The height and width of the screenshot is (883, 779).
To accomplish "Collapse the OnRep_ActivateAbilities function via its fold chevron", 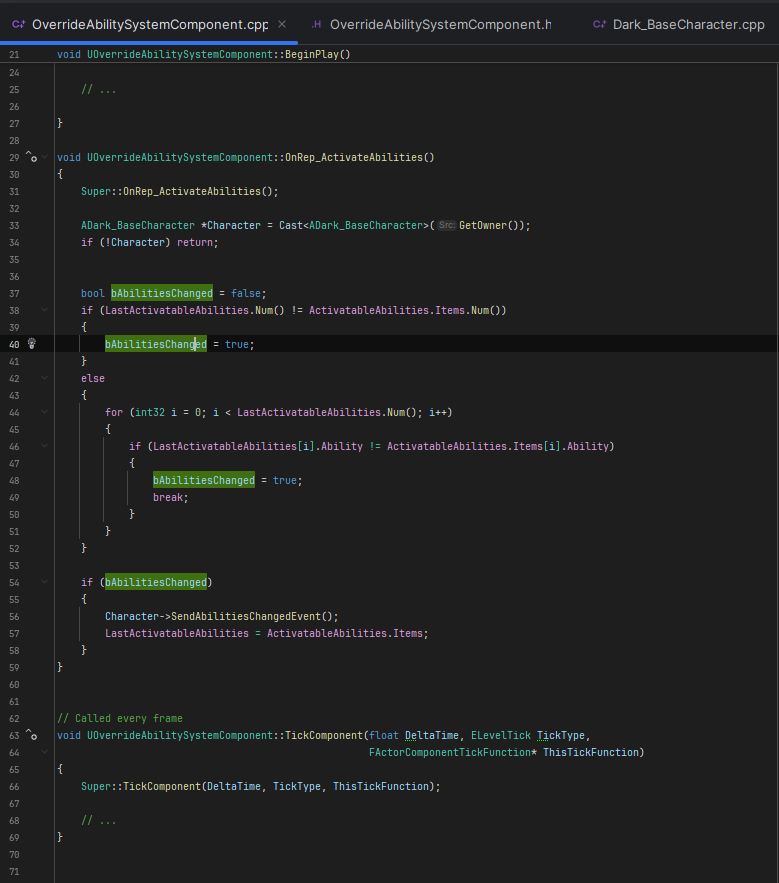I will click(x=44, y=157).
